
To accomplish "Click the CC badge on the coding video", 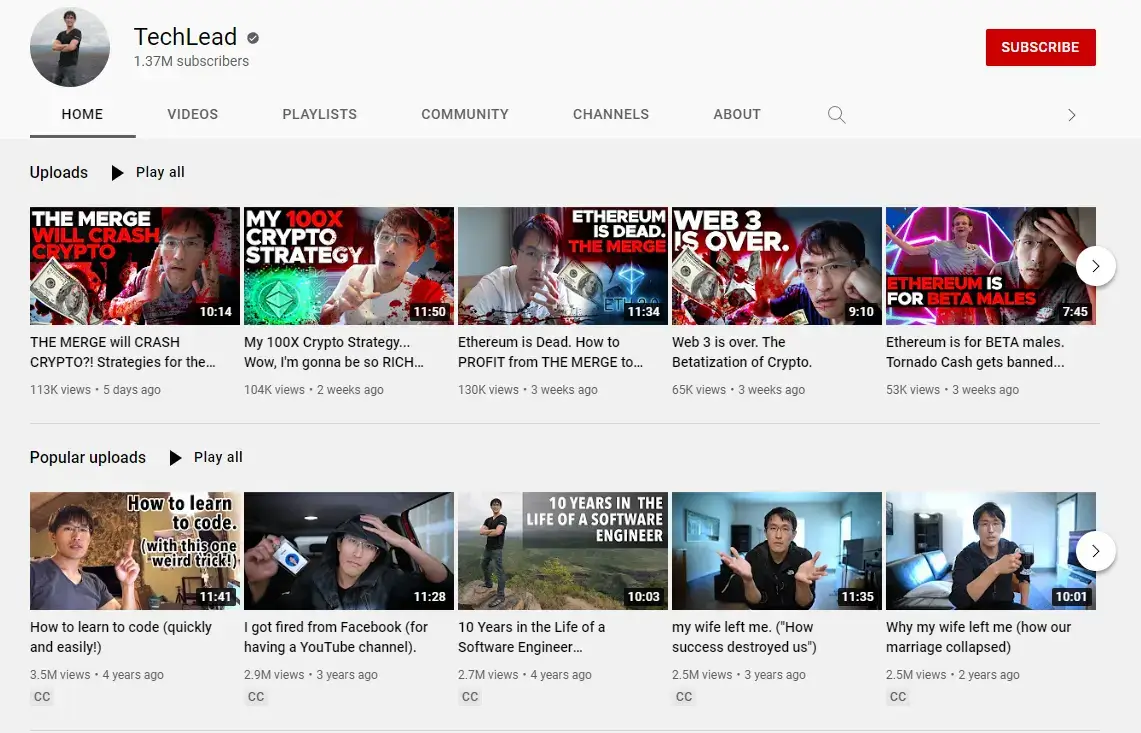I will pos(41,696).
